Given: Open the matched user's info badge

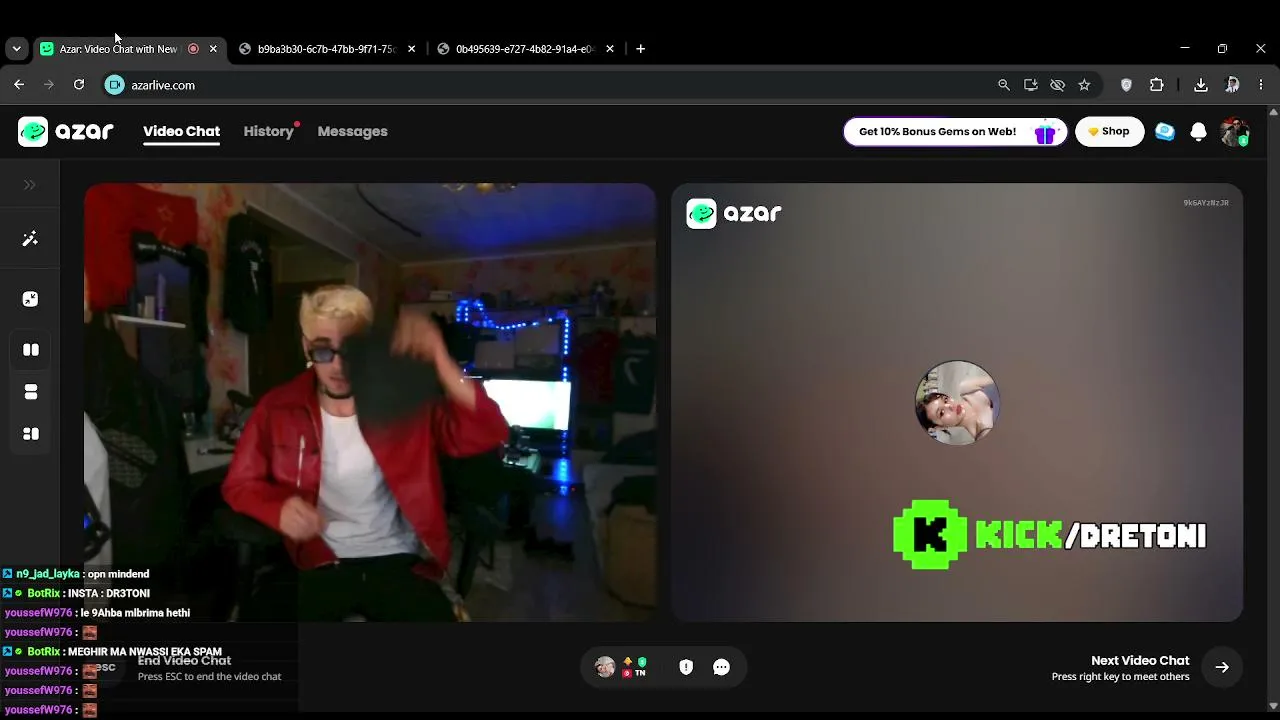Looking at the screenshot, I should (x=620, y=667).
